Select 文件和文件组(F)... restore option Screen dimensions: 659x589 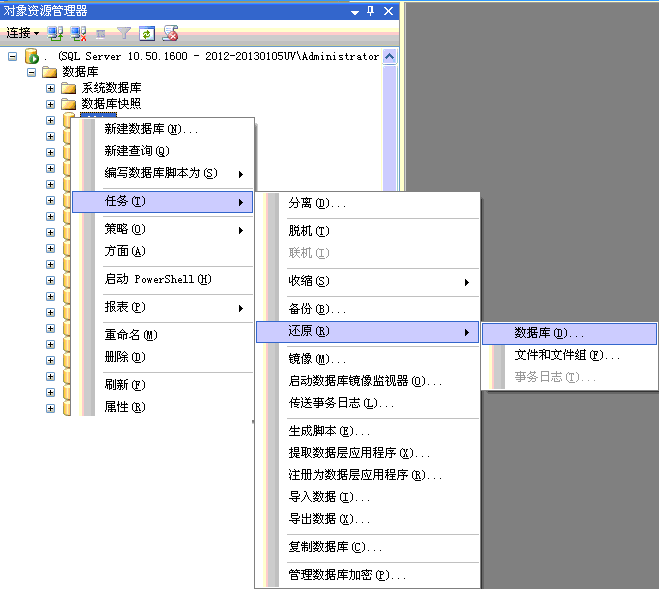pos(567,355)
